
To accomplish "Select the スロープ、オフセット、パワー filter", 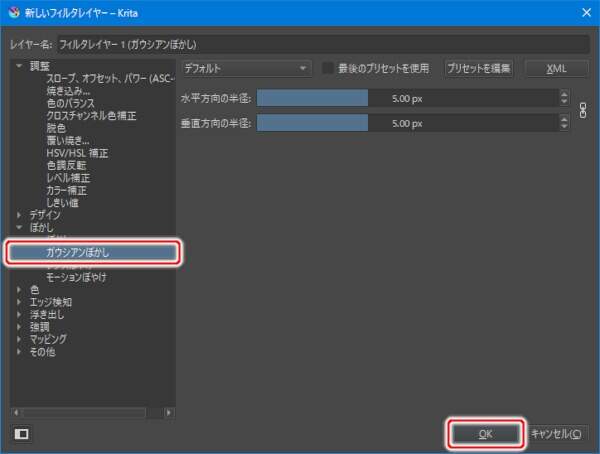I will (x=110, y=78).
